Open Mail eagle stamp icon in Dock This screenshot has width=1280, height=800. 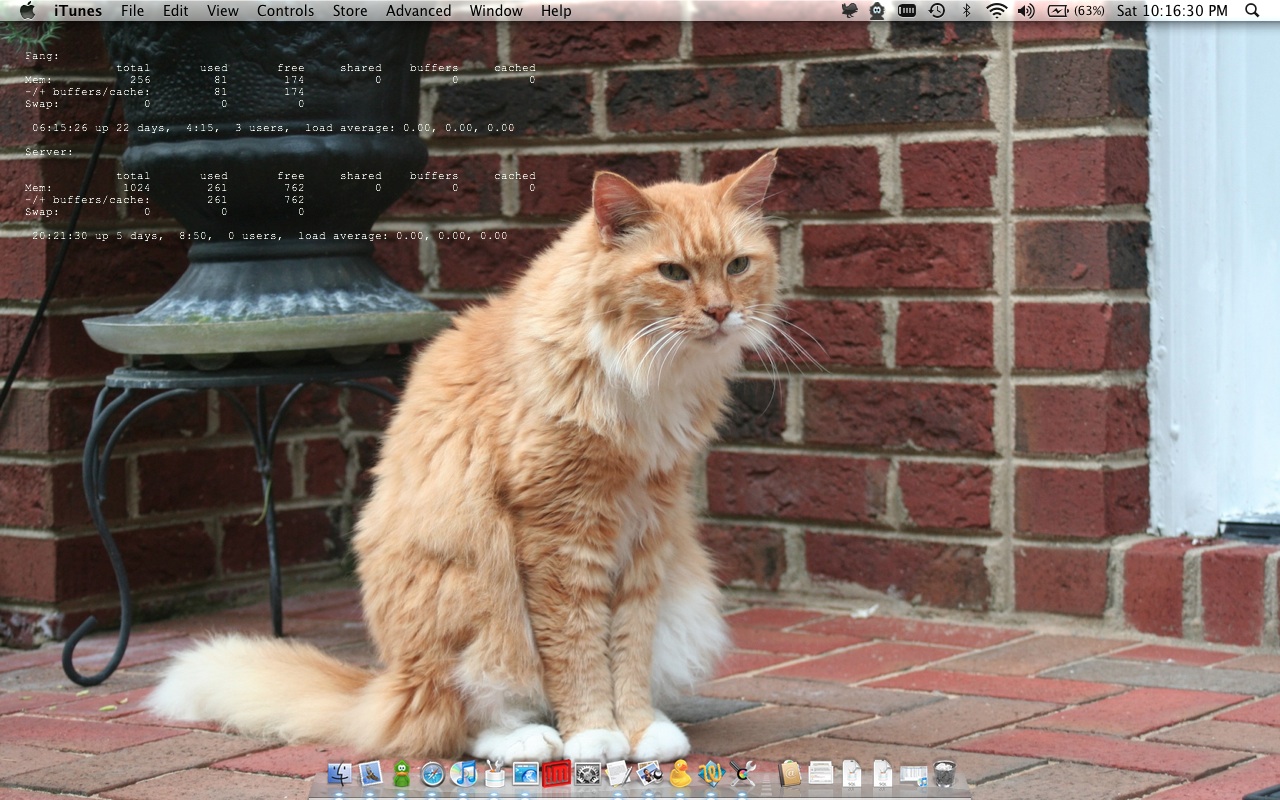tap(371, 772)
